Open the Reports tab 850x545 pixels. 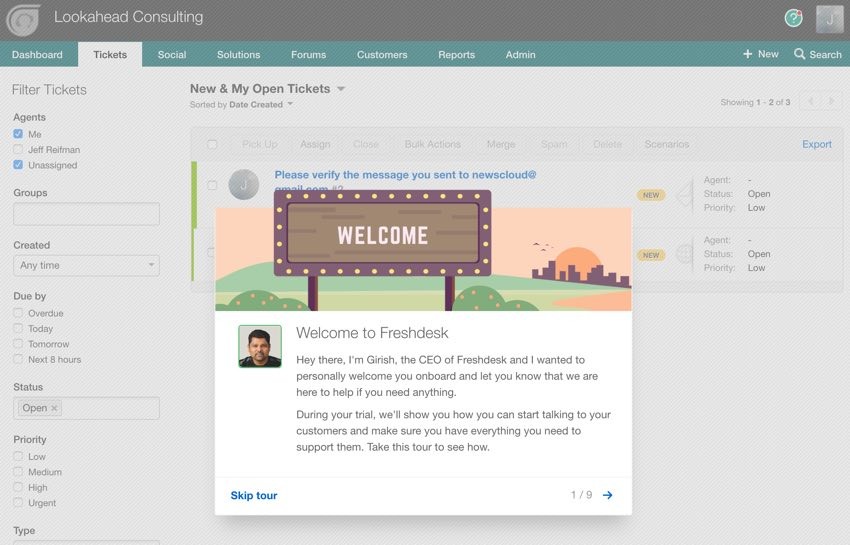456,54
